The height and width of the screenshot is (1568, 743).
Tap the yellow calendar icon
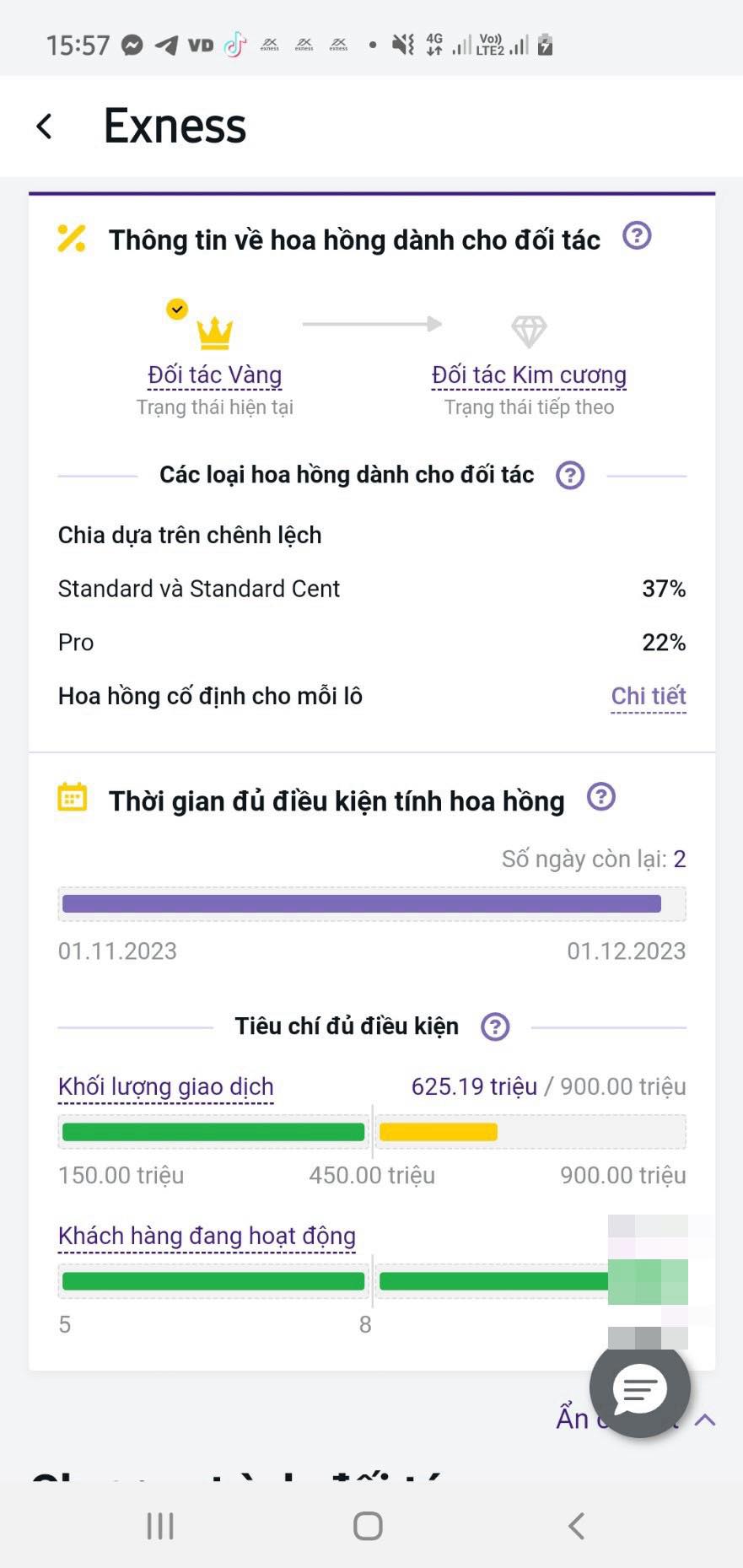(x=73, y=797)
